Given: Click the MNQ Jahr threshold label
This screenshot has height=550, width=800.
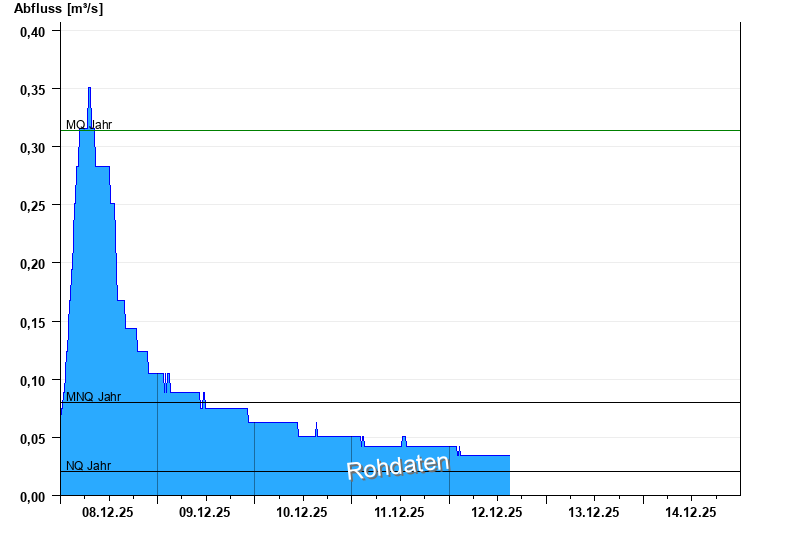Looking at the screenshot, I should pyautogui.click(x=93, y=397).
